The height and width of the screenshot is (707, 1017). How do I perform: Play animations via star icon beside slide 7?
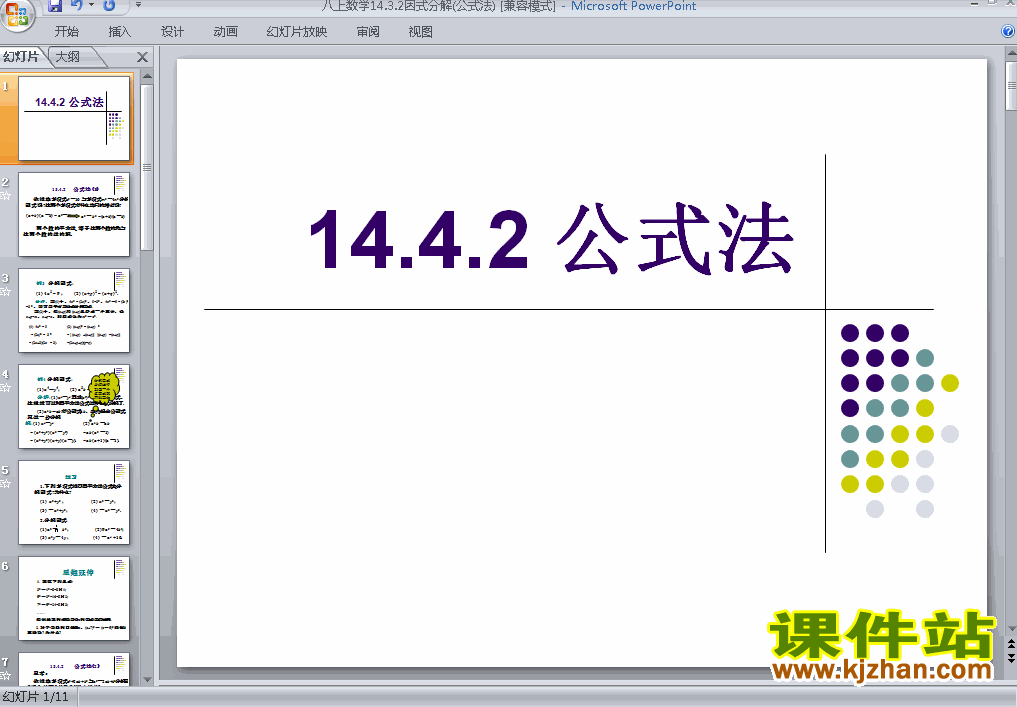[6, 675]
